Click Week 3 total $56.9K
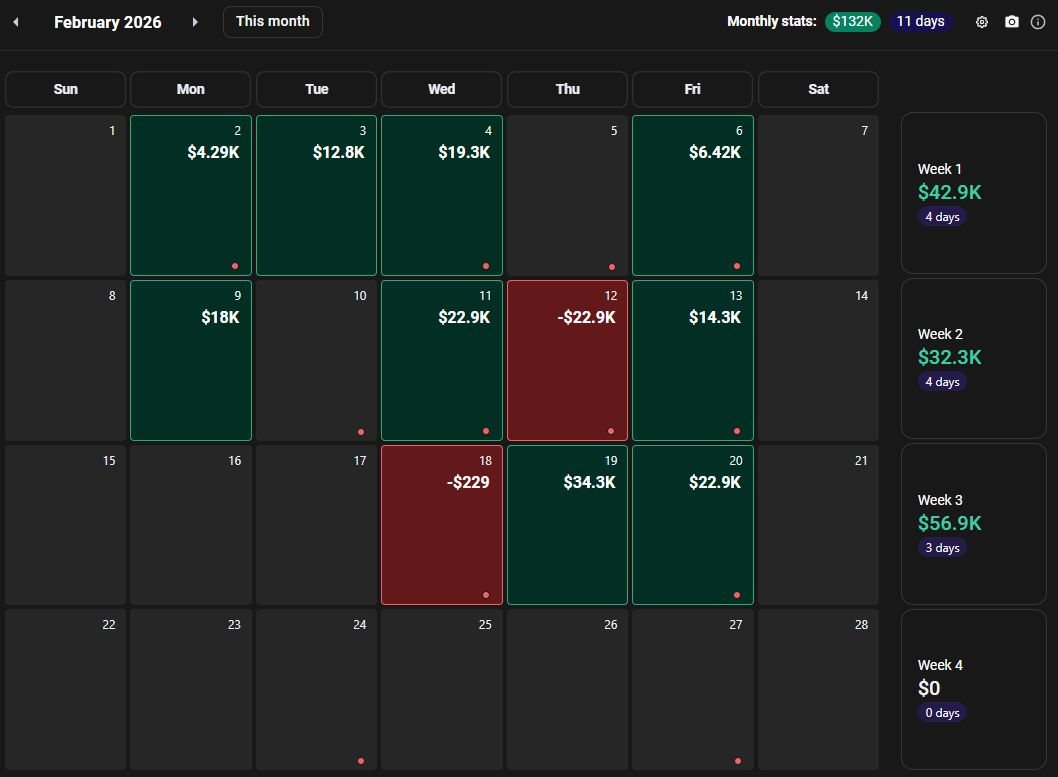The width and height of the screenshot is (1058, 777). [949, 523]
